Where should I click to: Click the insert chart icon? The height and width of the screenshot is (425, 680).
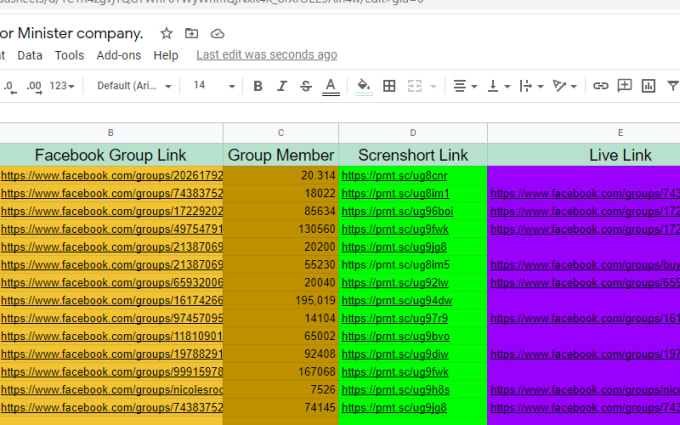coord(648,86)
